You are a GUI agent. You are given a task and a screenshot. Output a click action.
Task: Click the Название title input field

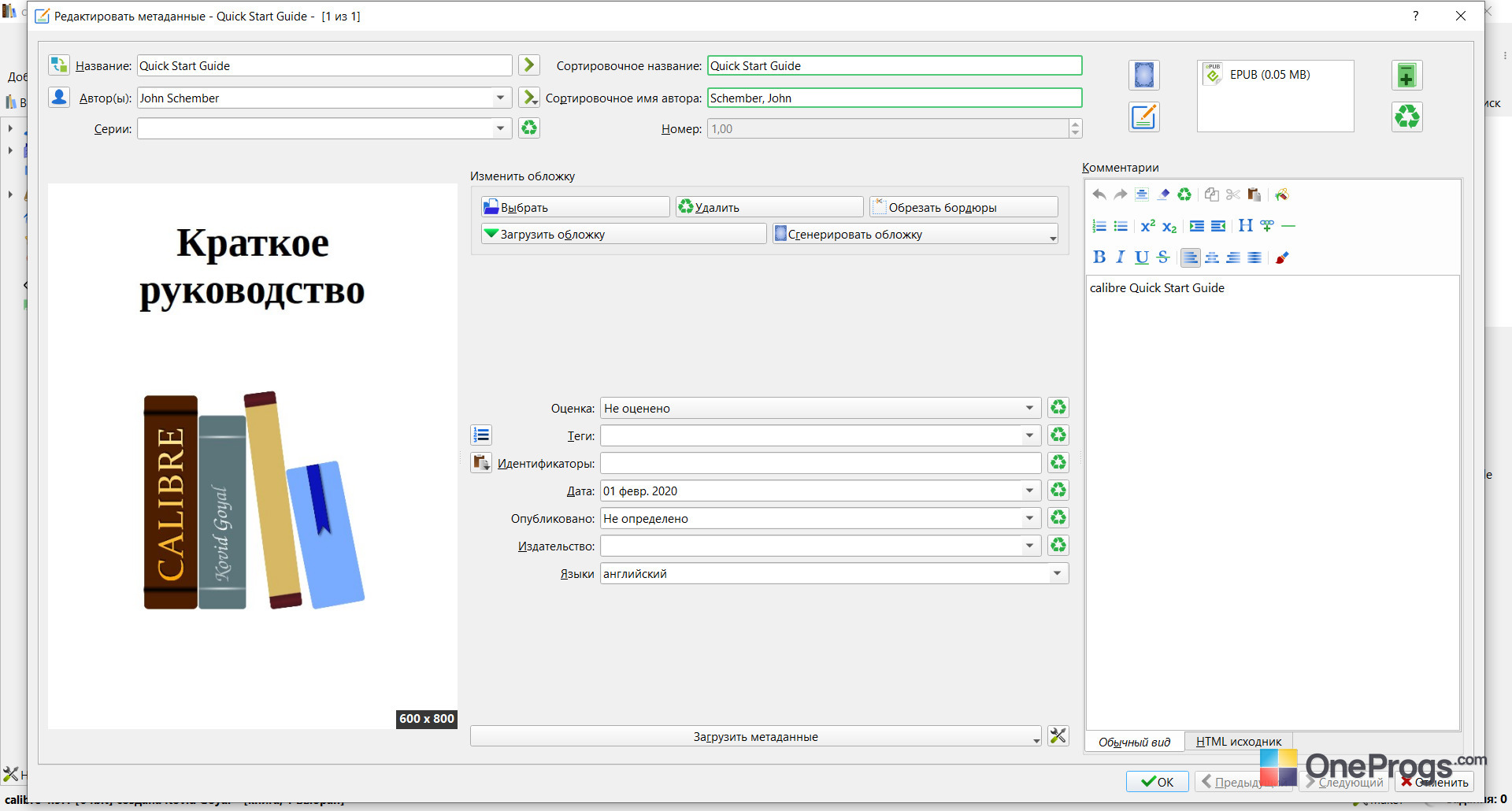[x=324, y=65]
